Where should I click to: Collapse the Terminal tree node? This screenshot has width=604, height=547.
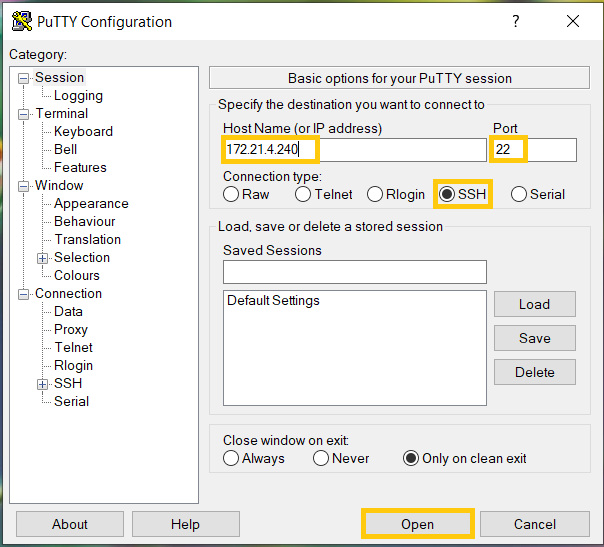[x=25, y=114]
